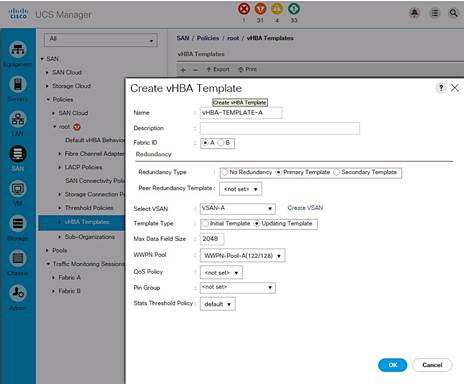Expand the Fibre Channel Adapter node
464x384 pixels.
point(60,154)
